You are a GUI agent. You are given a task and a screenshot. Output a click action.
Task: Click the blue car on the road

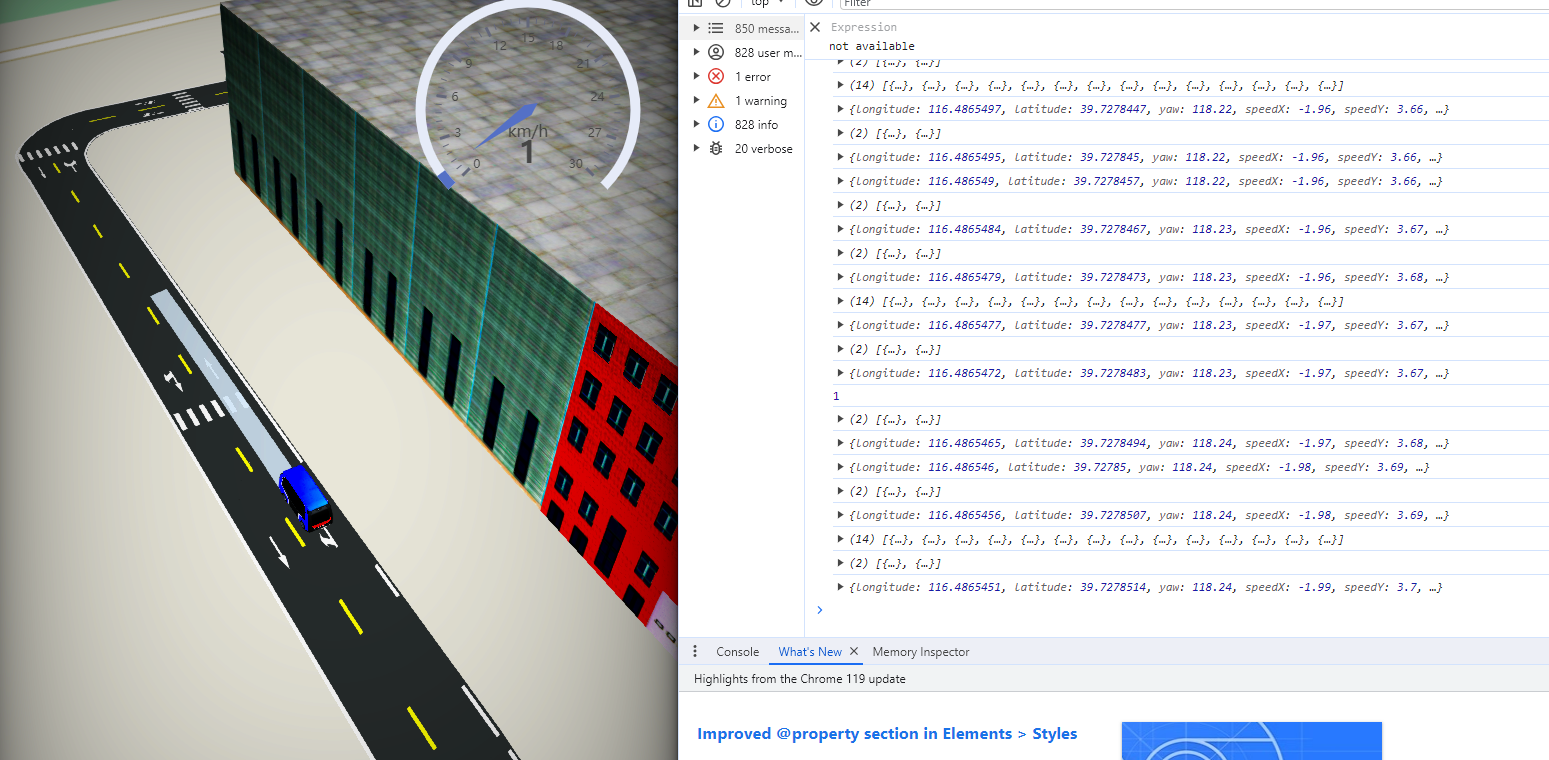point(306,497)
